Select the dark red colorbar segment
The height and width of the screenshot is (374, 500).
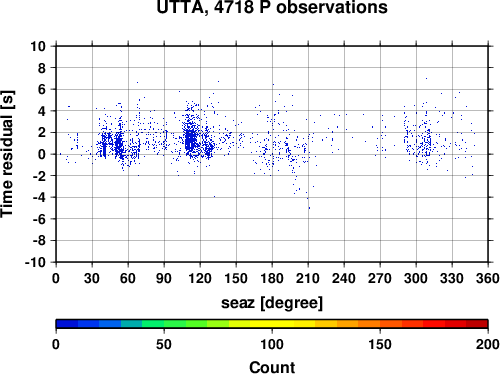pyautogui.click(x=477, y=324)
